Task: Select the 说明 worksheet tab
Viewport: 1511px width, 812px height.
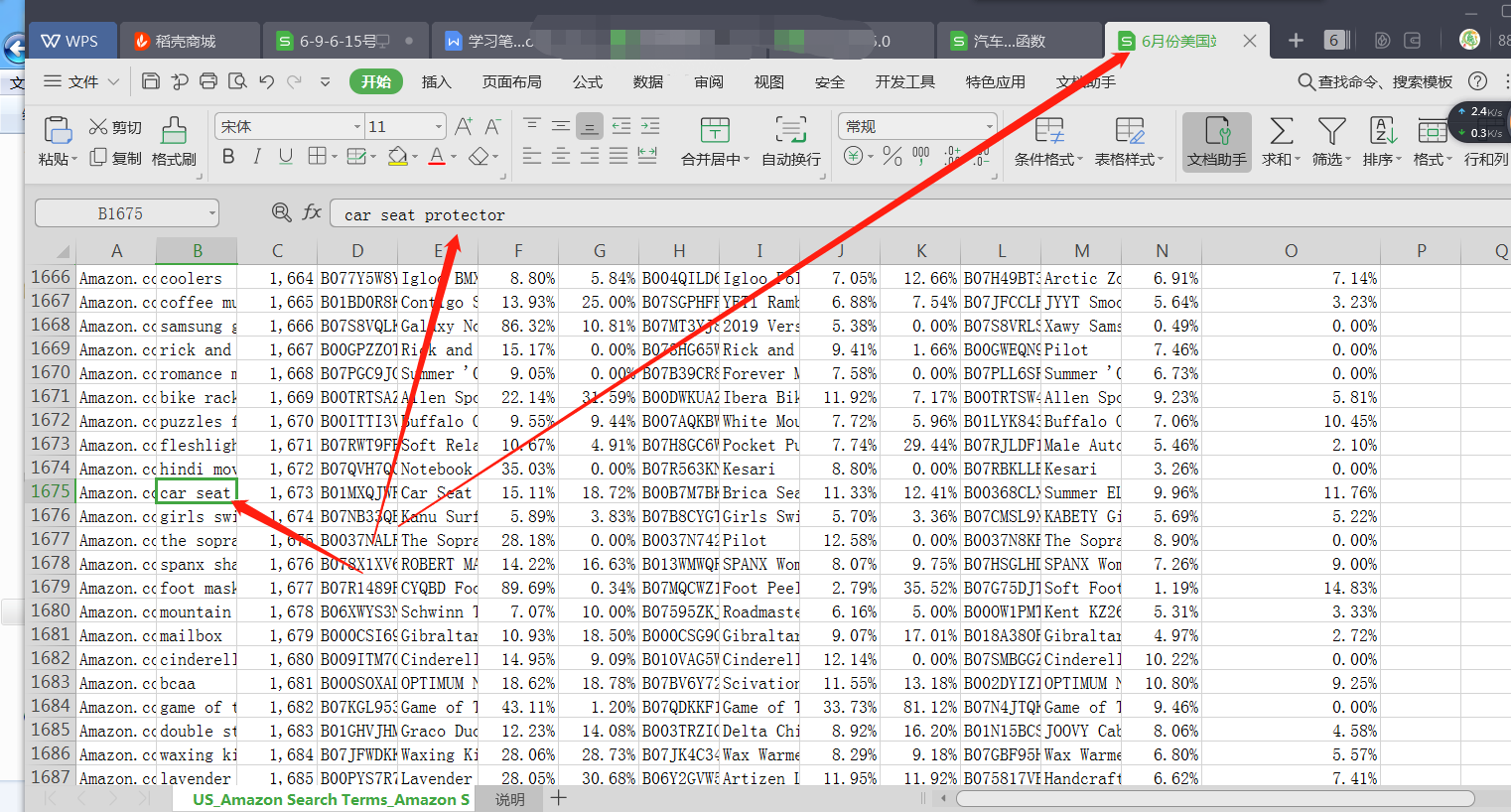Action: point(510,799)
